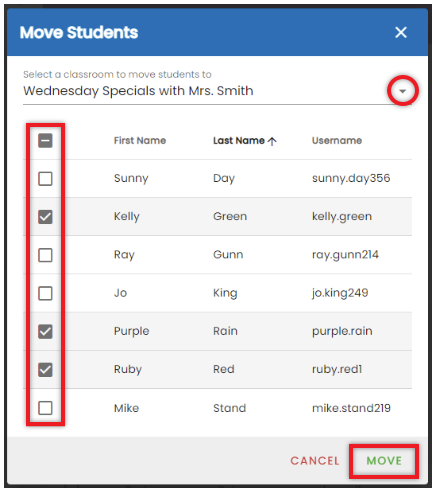Screen dimensions: 434x492
Task: Click the ascending sort arrow icon
Action: coord(272,141)
